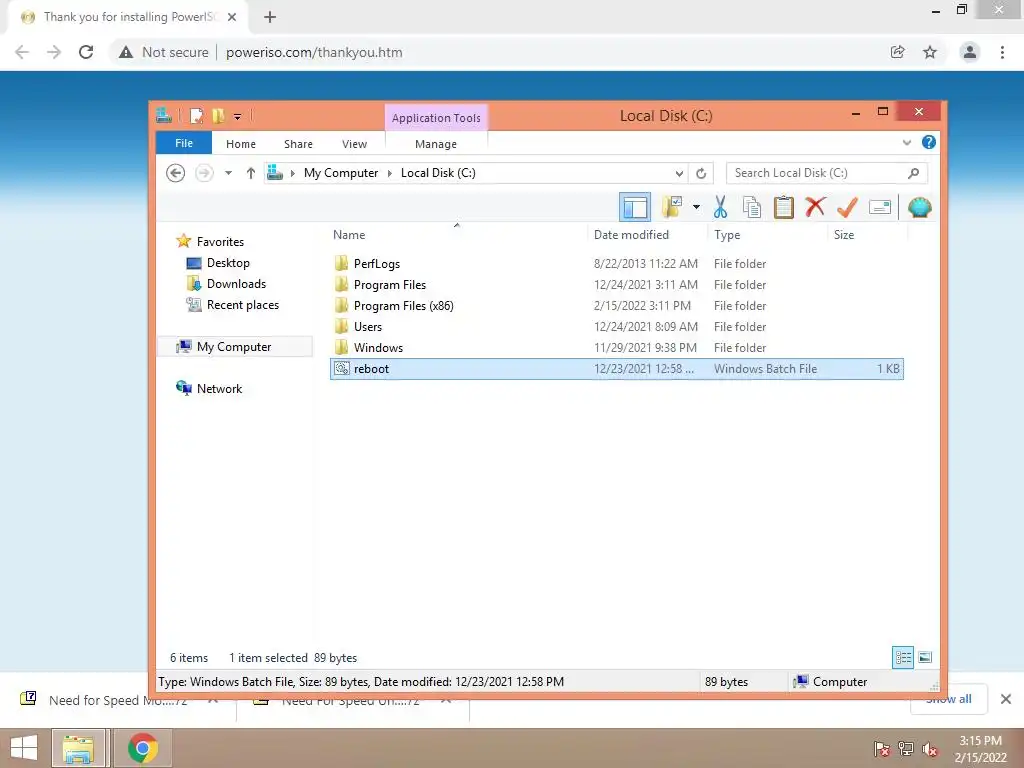Screen dimensions: 1024x768
Task: Bookmark this page with the star icon
Action: click(x=930, y=52)
